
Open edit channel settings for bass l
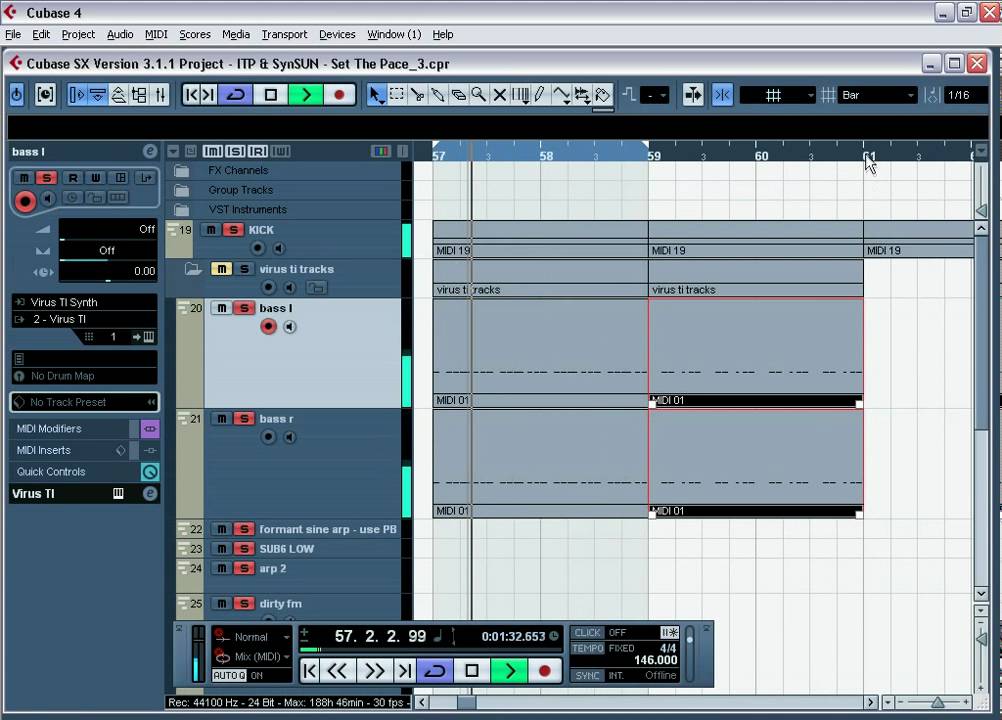pyautogui.click(x=150, y=151)
